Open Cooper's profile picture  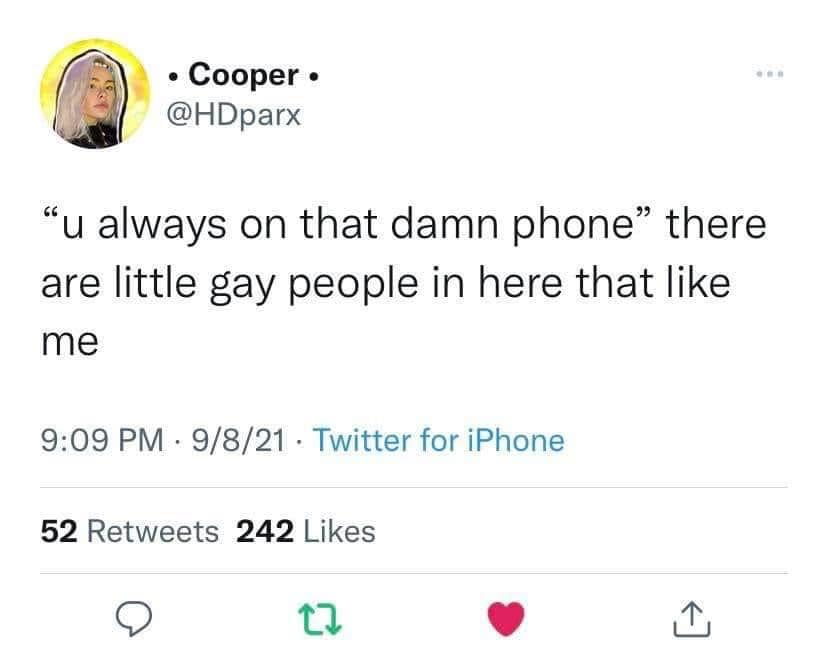coord(95,93)
